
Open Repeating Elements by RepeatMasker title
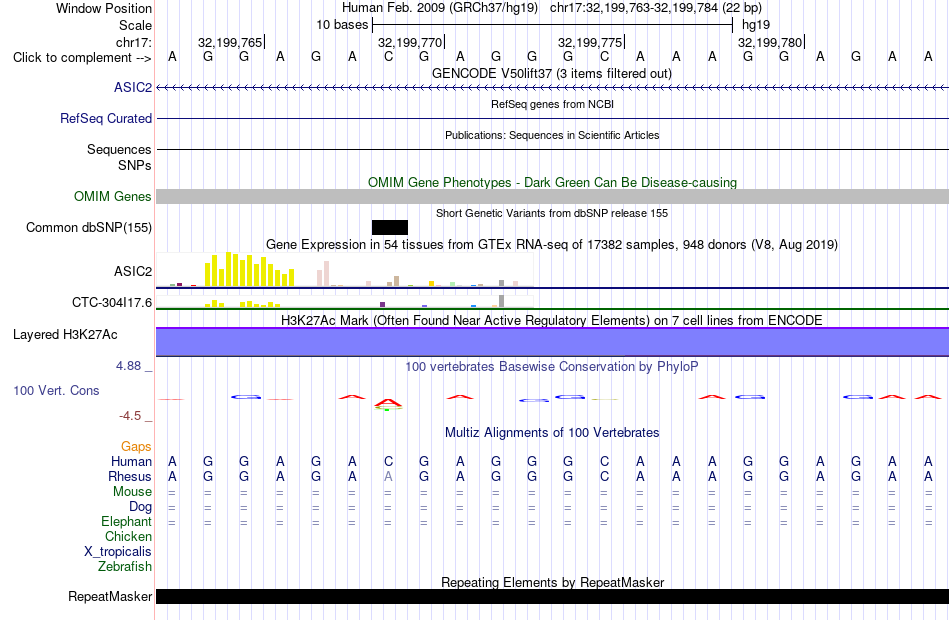coord(552,582)
